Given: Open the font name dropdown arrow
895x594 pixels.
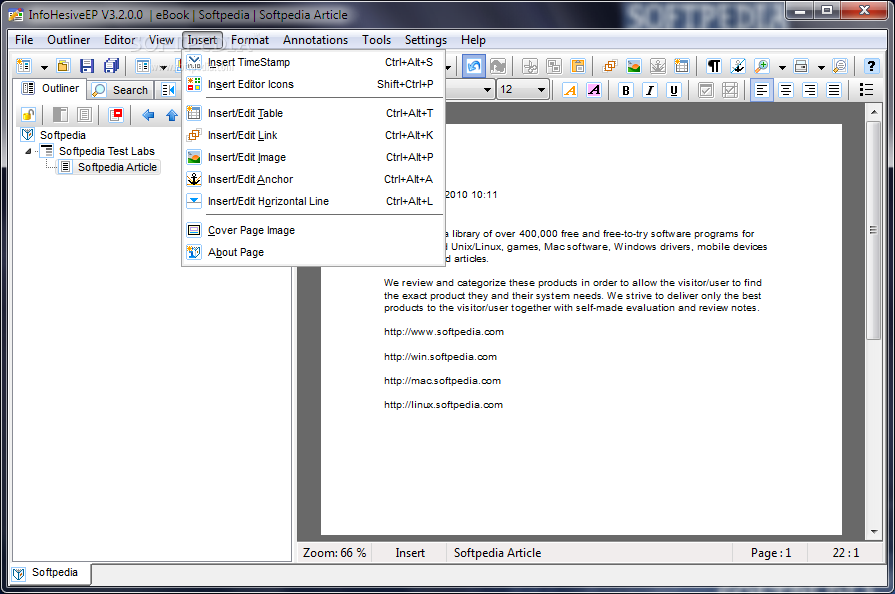Looking at the screenshot, I should point(487,90).
